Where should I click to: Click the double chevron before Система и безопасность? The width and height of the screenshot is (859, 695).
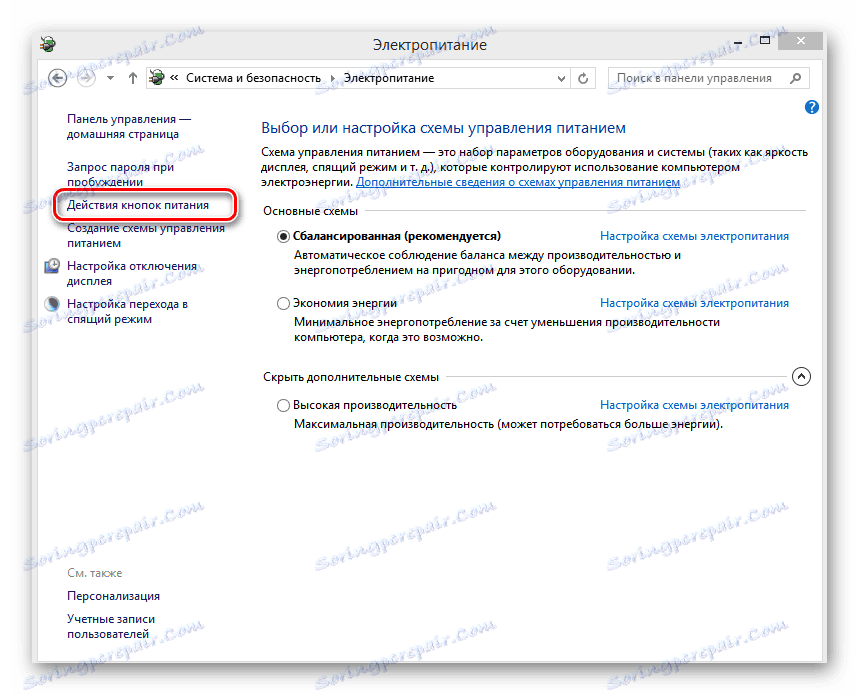click(x=174, y=78)
